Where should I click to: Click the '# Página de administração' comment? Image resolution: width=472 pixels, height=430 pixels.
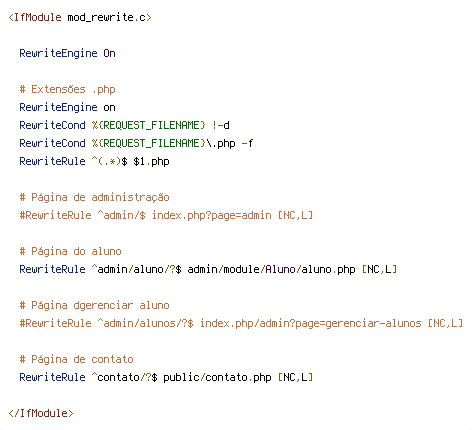pos(94,197)
